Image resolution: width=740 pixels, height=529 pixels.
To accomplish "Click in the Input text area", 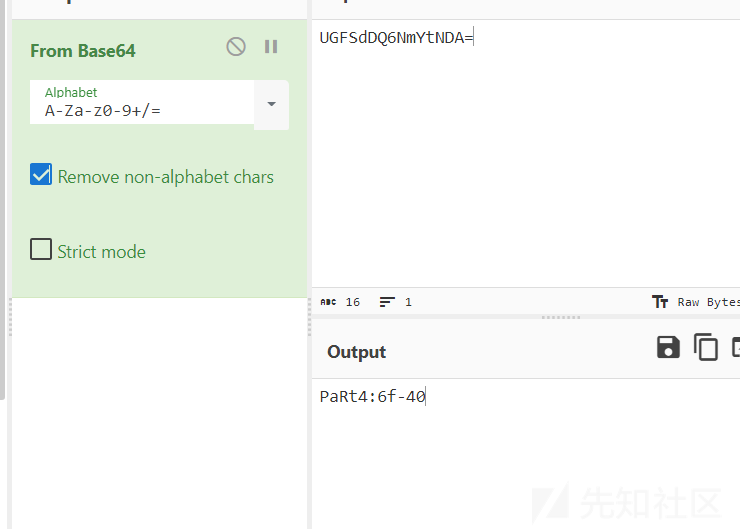I will point(526,153).
